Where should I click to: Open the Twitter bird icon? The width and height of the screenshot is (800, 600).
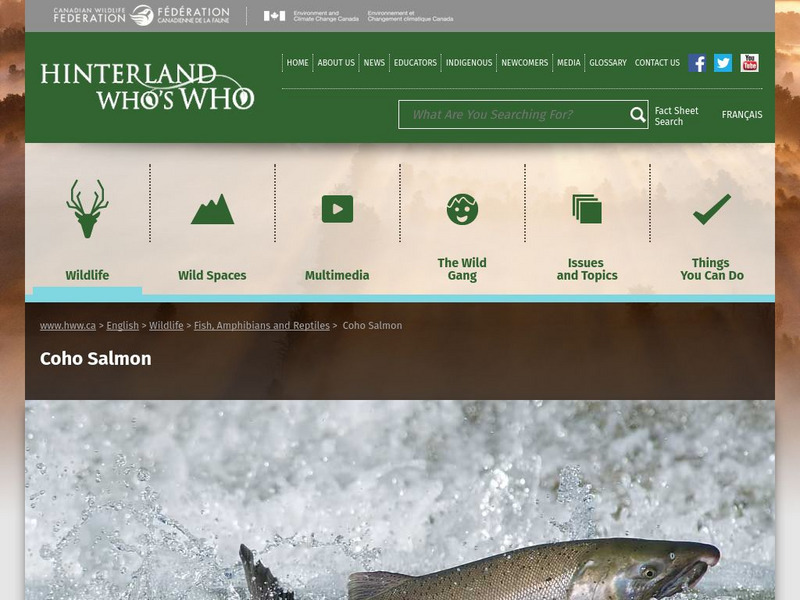pos(723,63)
